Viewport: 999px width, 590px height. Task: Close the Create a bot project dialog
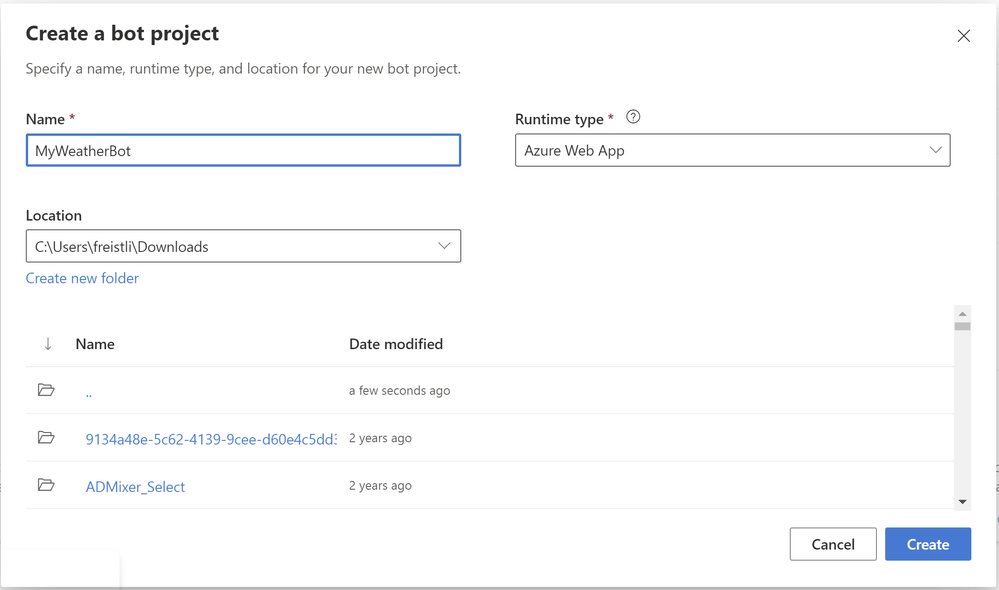963,36
